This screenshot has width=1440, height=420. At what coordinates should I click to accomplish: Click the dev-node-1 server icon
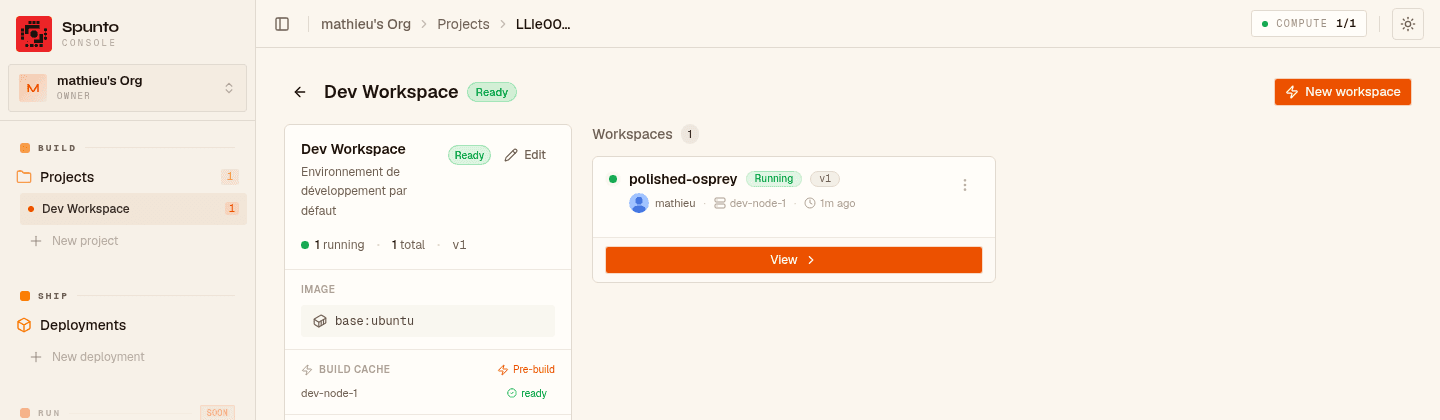pos(720,203)
